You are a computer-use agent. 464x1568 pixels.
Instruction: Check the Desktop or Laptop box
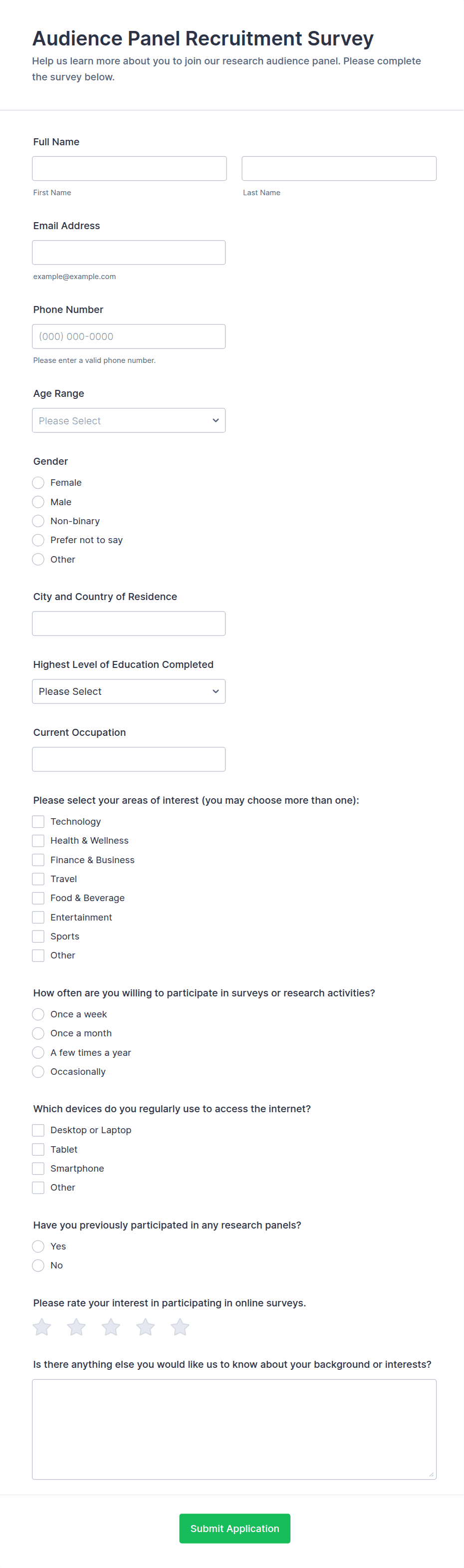pyautogui.click(x=38, y=1130)
